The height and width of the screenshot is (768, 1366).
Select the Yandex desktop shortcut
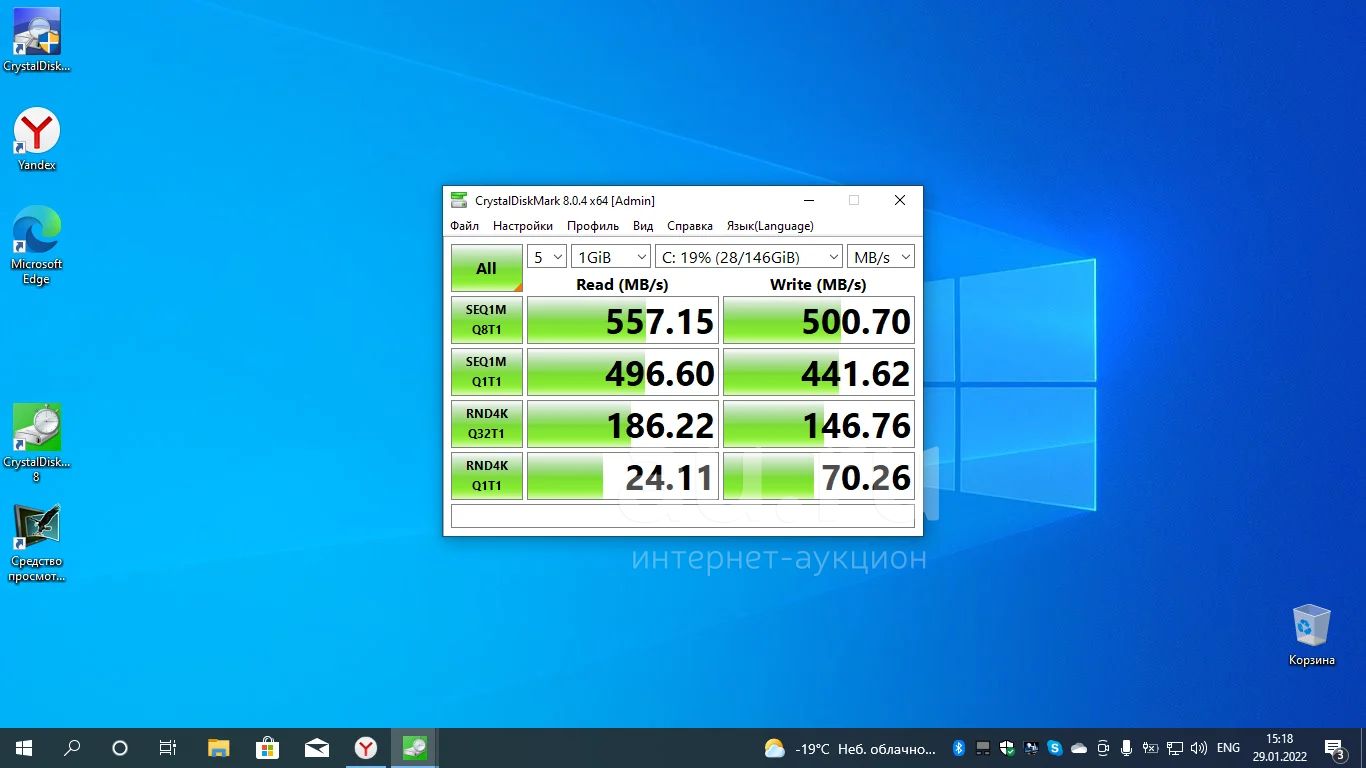coord(37,139)
